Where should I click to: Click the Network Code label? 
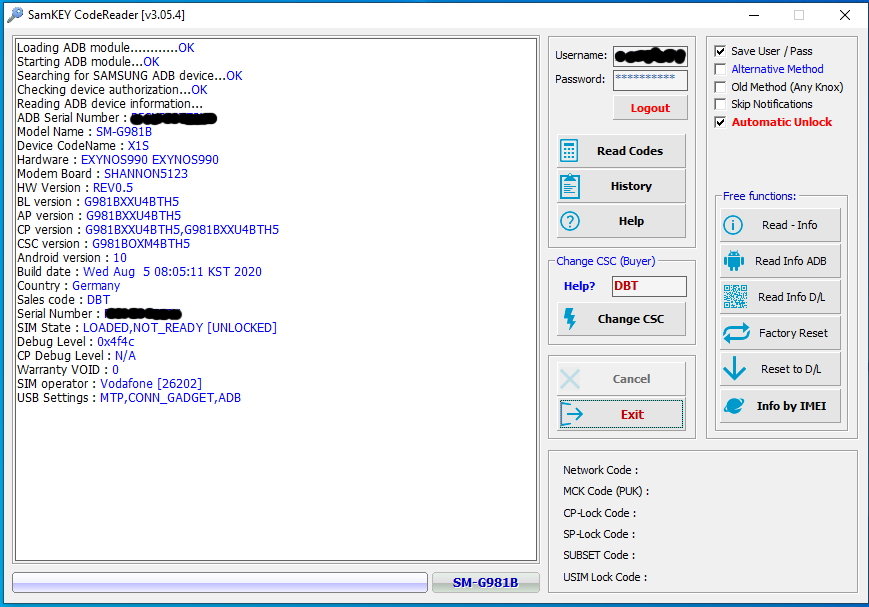point(601,470)
